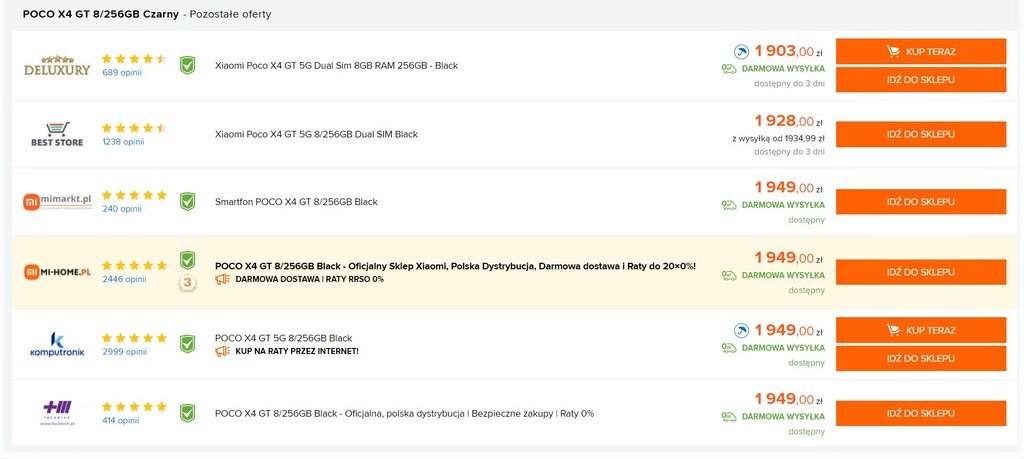
Task: Click 'dostępny do 3 dni' under Deluxury price
Action: pos(790,84)
